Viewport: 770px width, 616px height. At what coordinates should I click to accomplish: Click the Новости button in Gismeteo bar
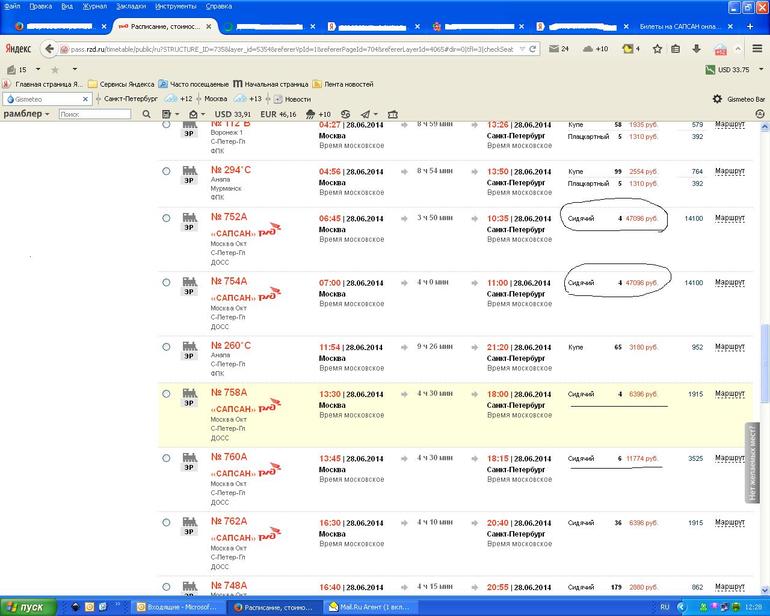[x=292, y=99]
